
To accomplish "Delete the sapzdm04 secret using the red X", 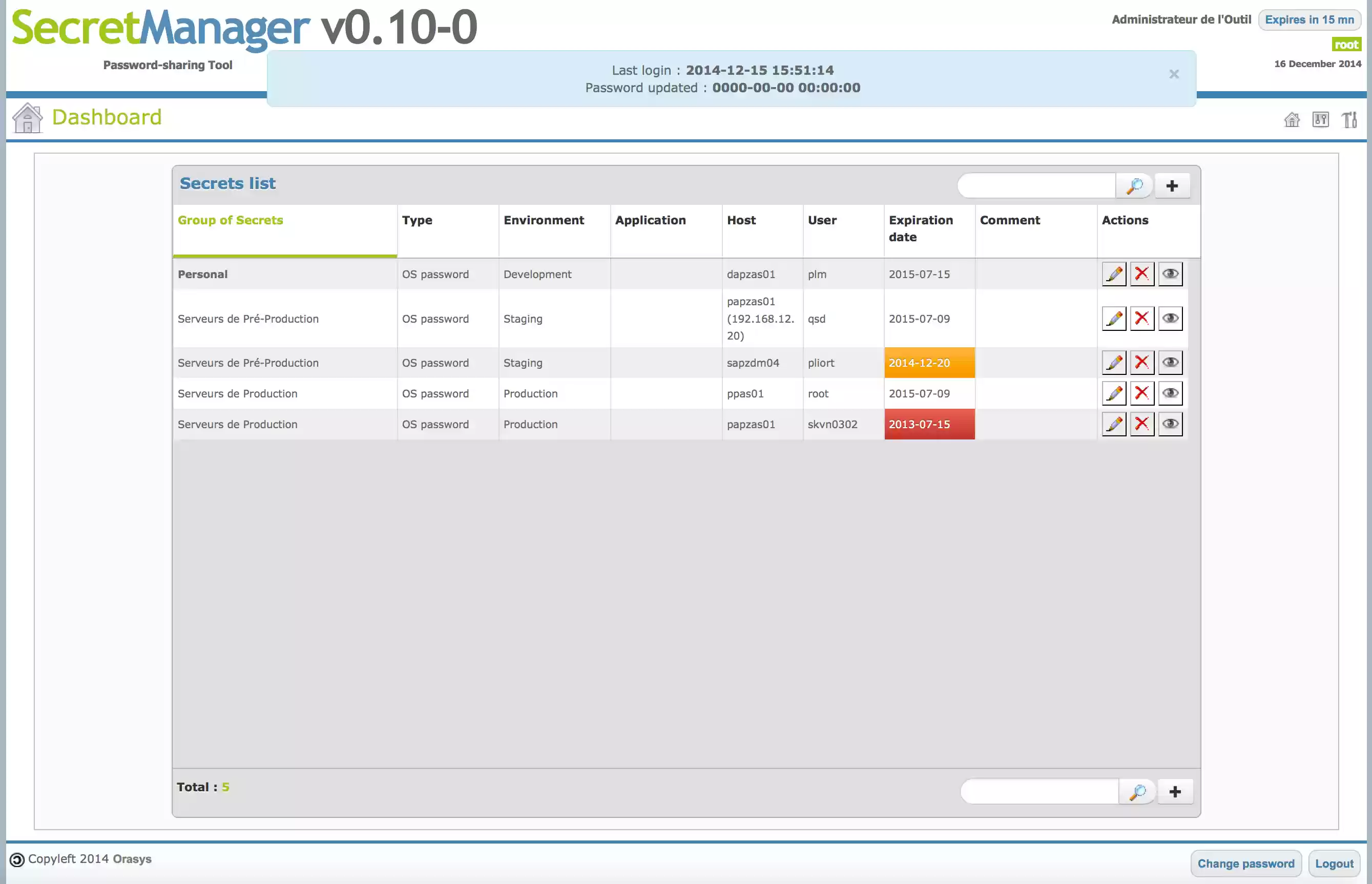I will (1142, 362).
